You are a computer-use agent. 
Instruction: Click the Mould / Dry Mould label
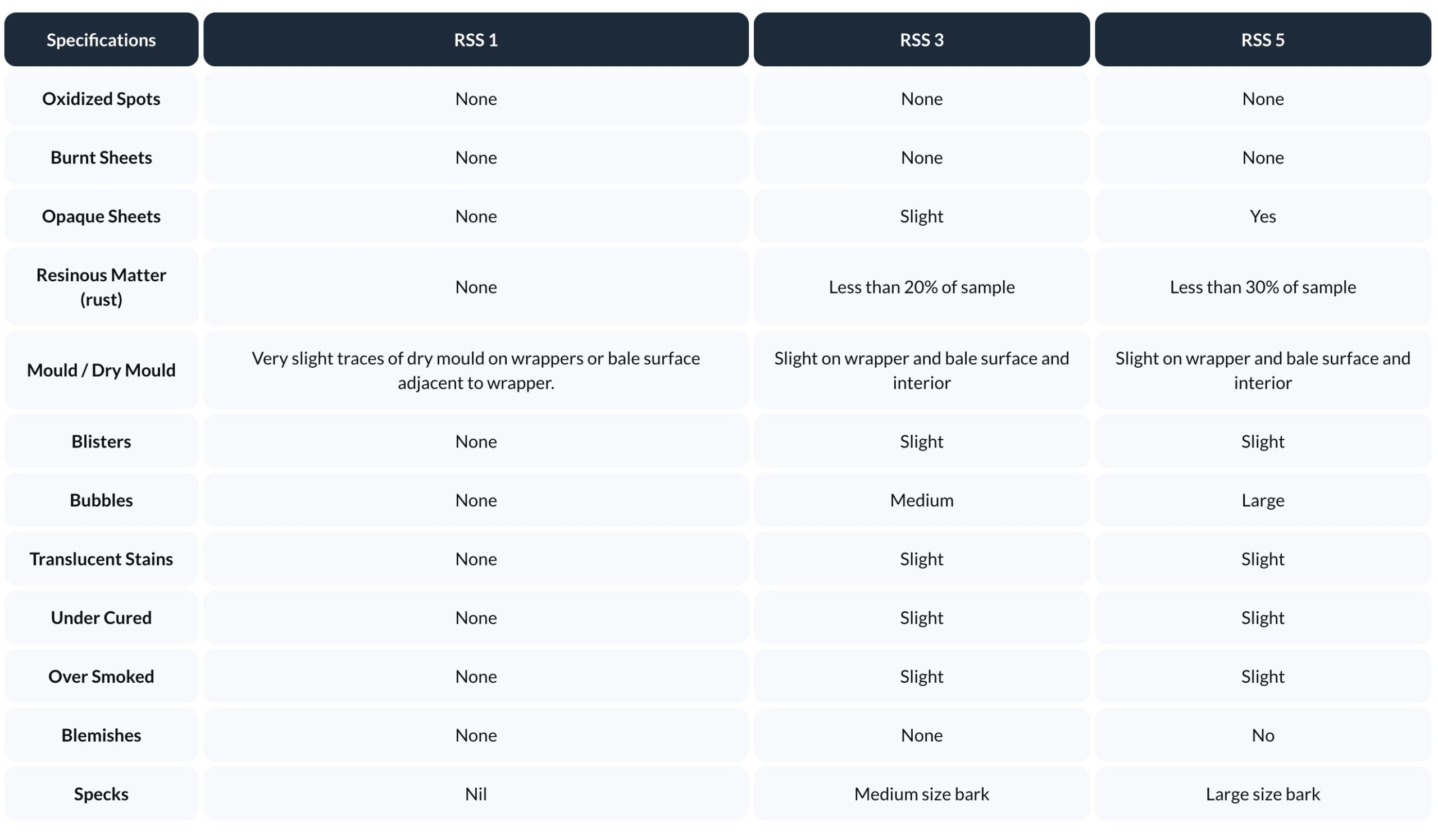pyautogui.click(x=101, y=370)
